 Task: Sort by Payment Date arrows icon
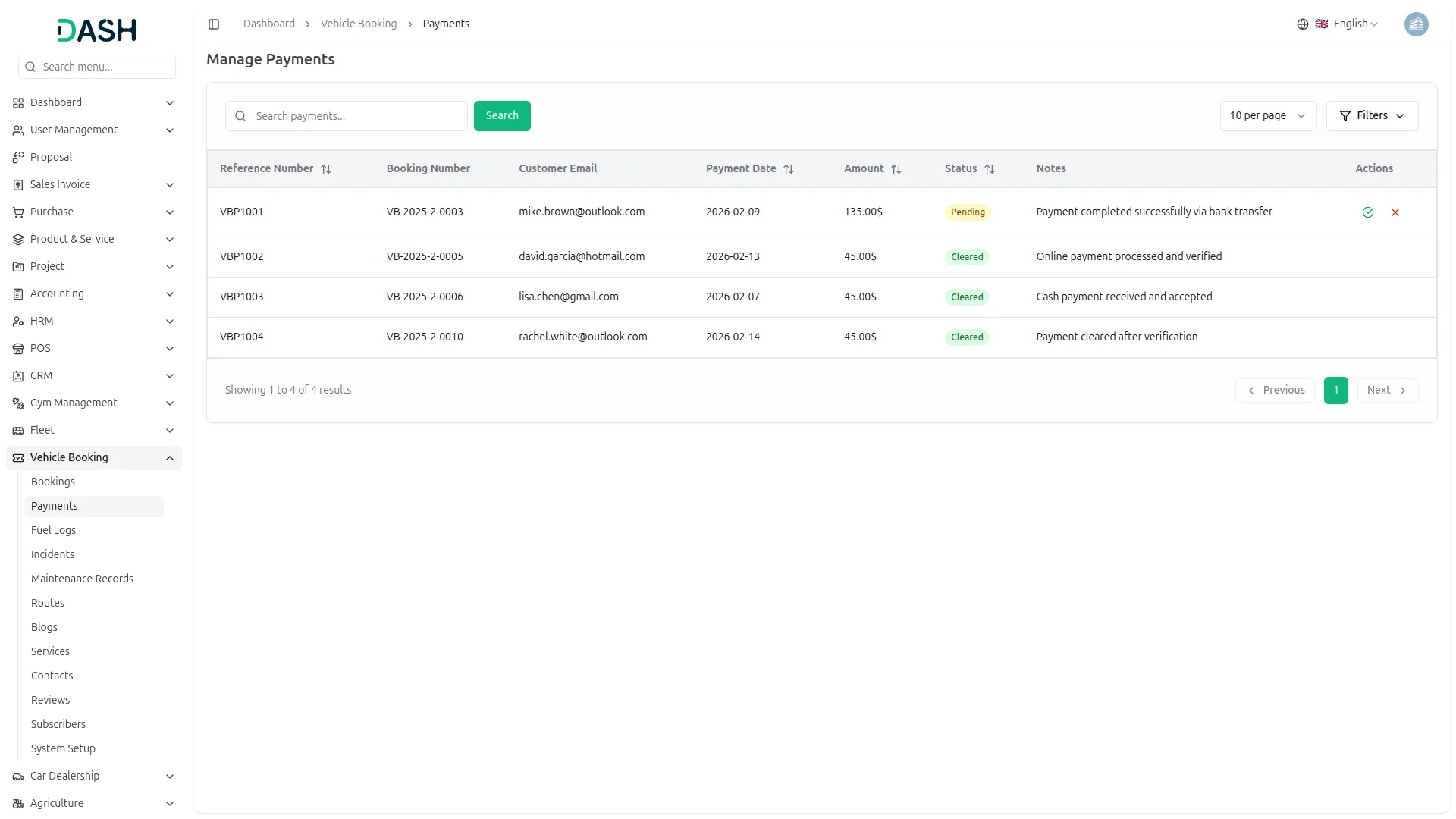click(x=789, y=169)
